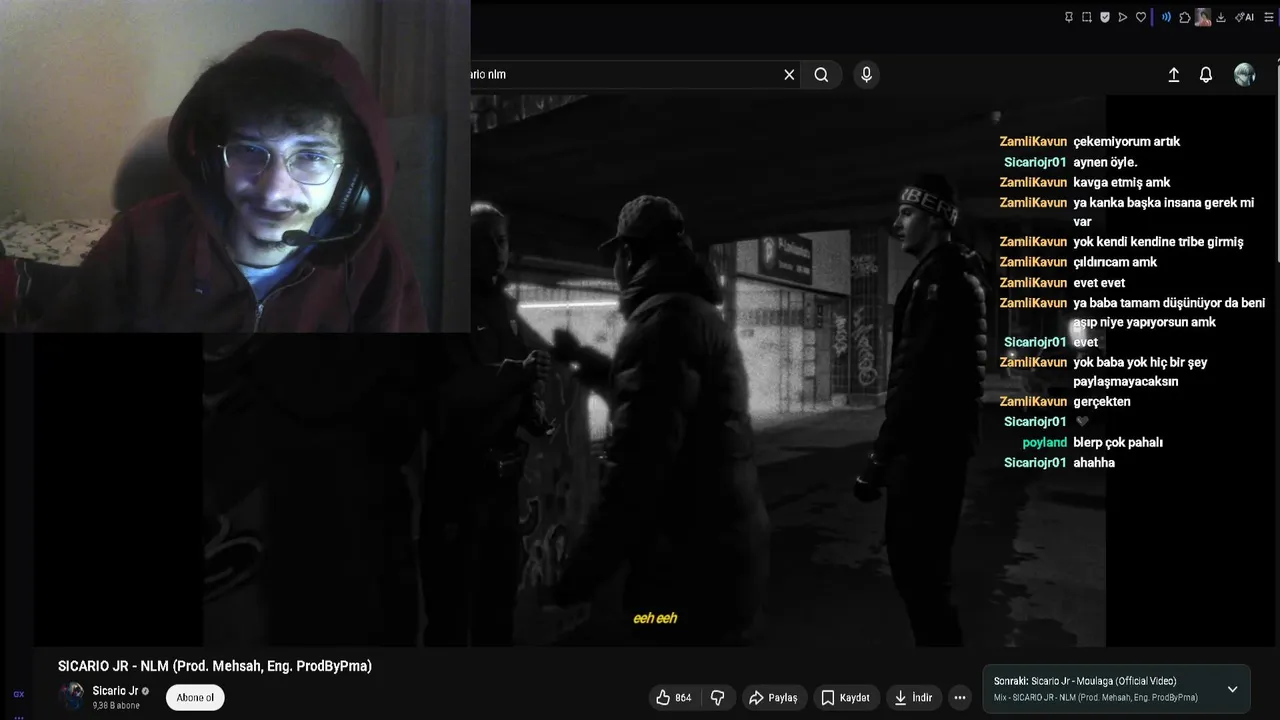Click chat message 'ahahha'
This screenshot has width=1280, height=720.
(1094, 463)
